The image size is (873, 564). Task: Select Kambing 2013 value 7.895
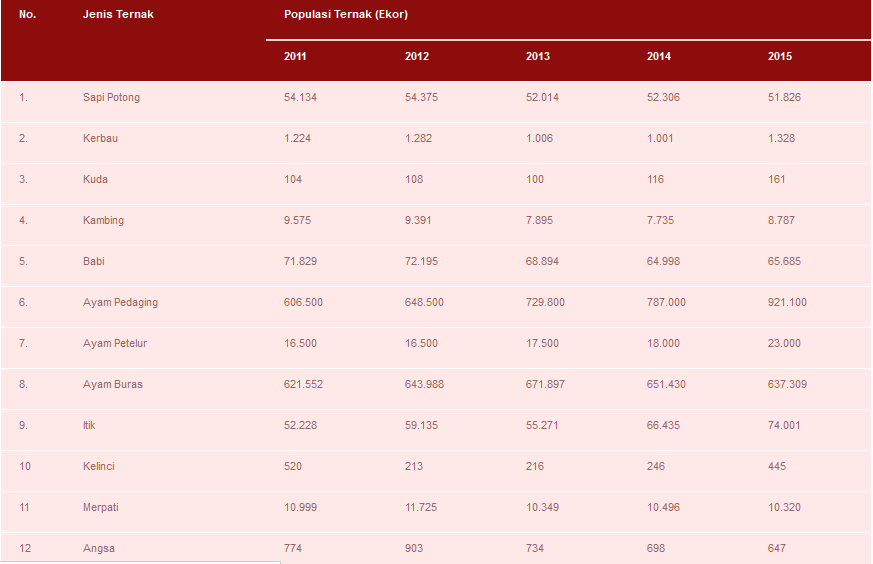540,220
